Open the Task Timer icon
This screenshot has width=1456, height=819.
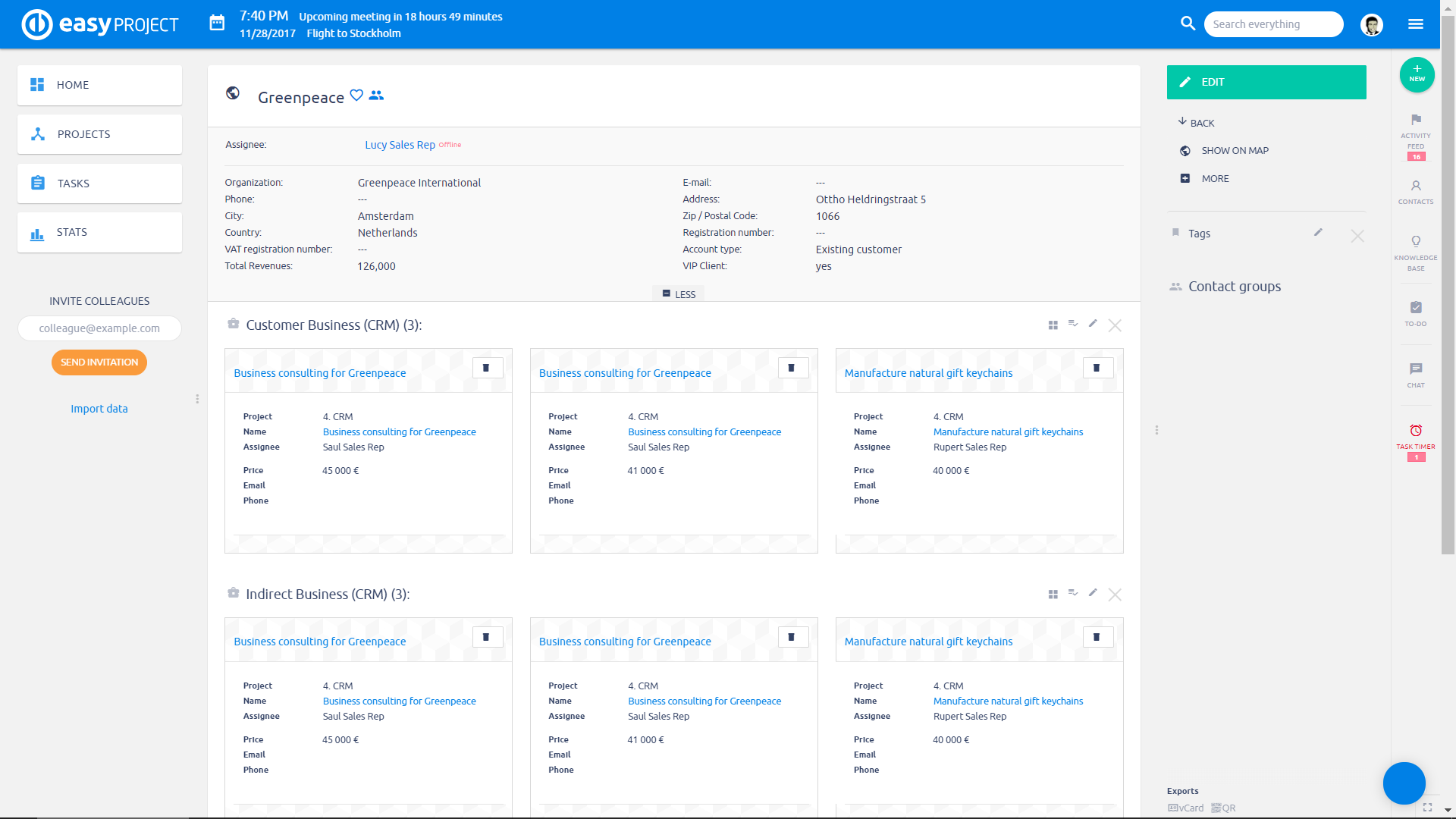tap(1416, 443)
